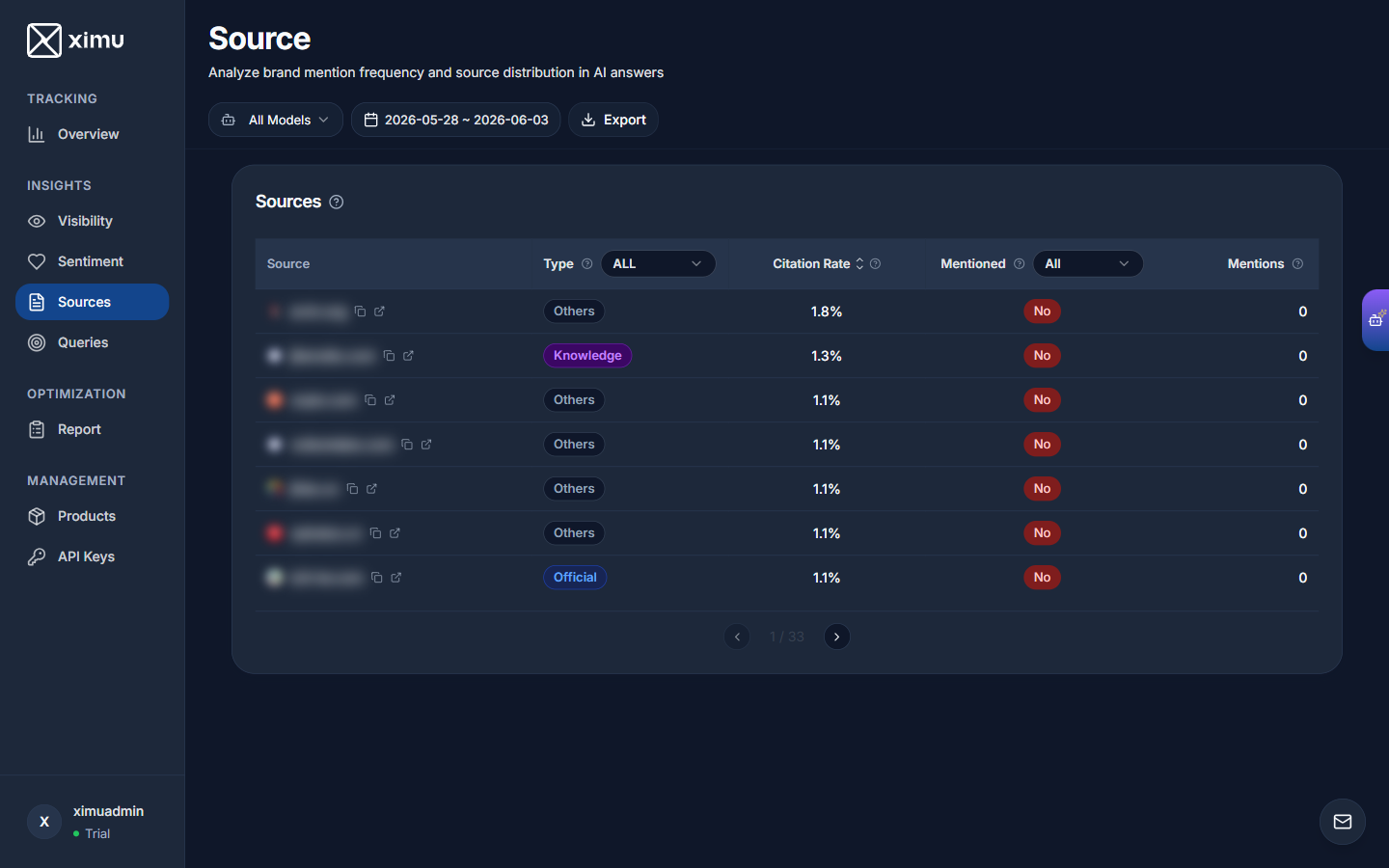Copy the source in the 1.8% row
The width and height of the screenshot is (1389, 868).
coord(360,312)
